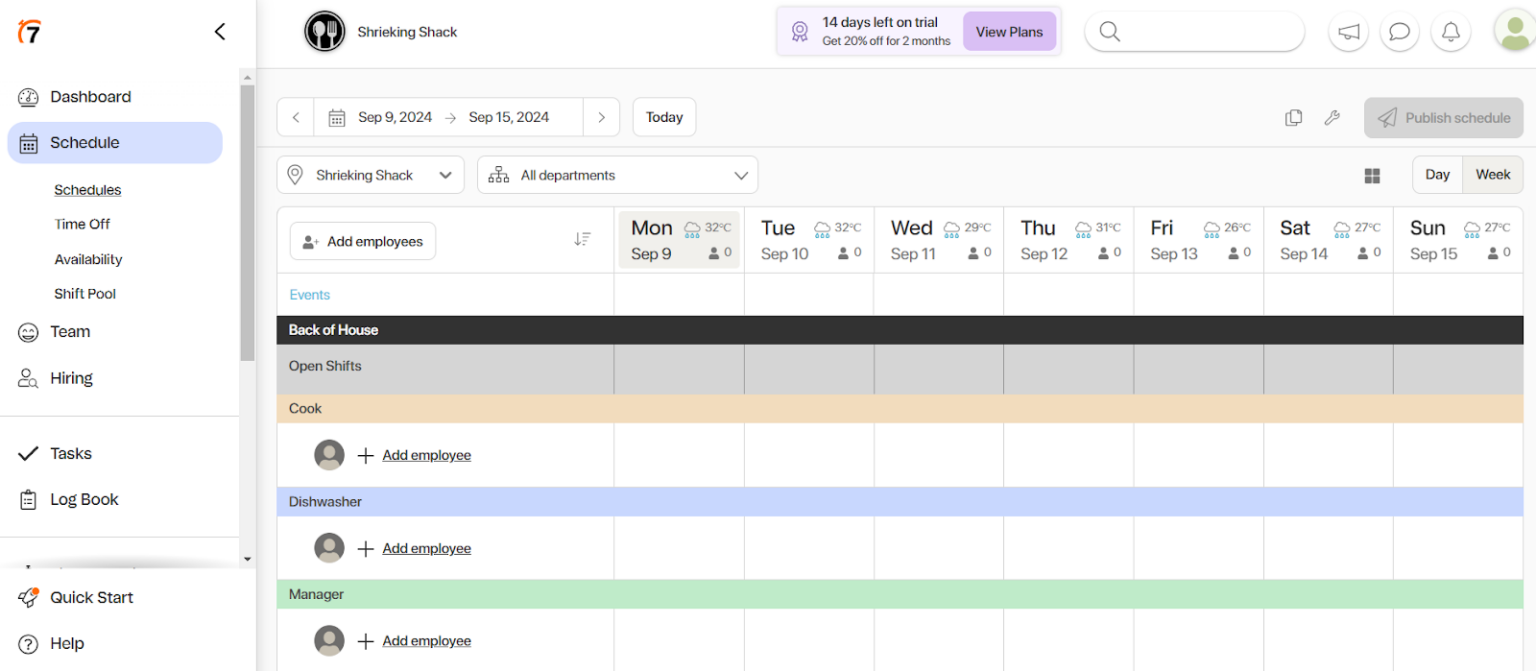Add employee under the Cook role
1536x671 pixels.
click(426, 455)
